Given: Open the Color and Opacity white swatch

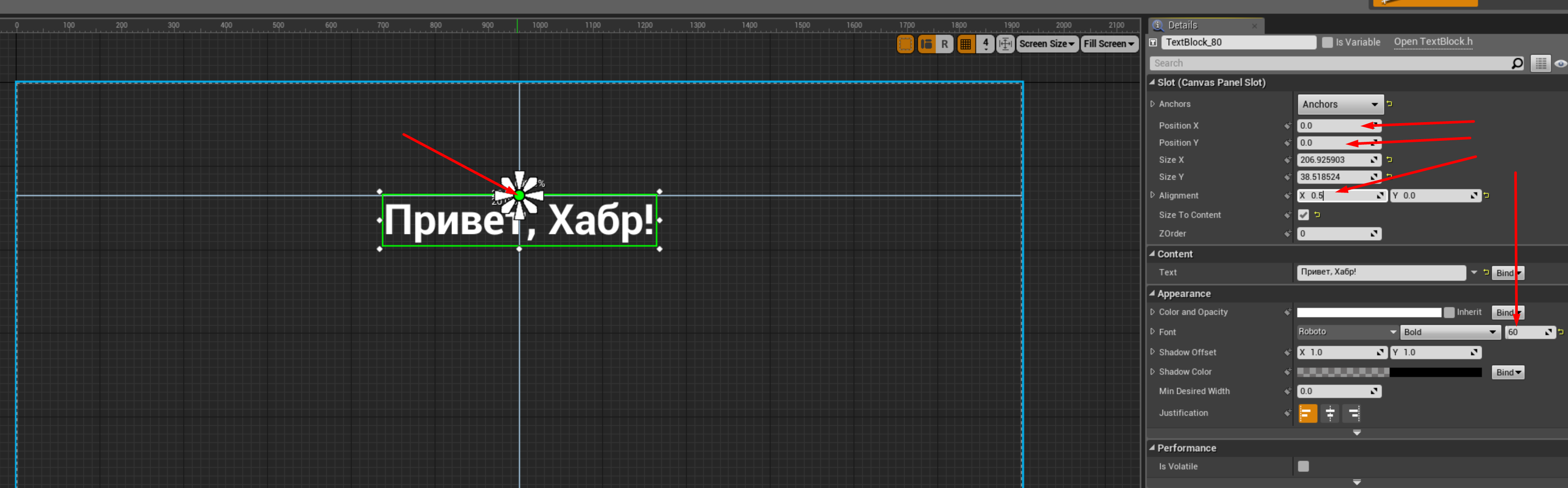Looking at the screenshot, I should [1369, 313].
